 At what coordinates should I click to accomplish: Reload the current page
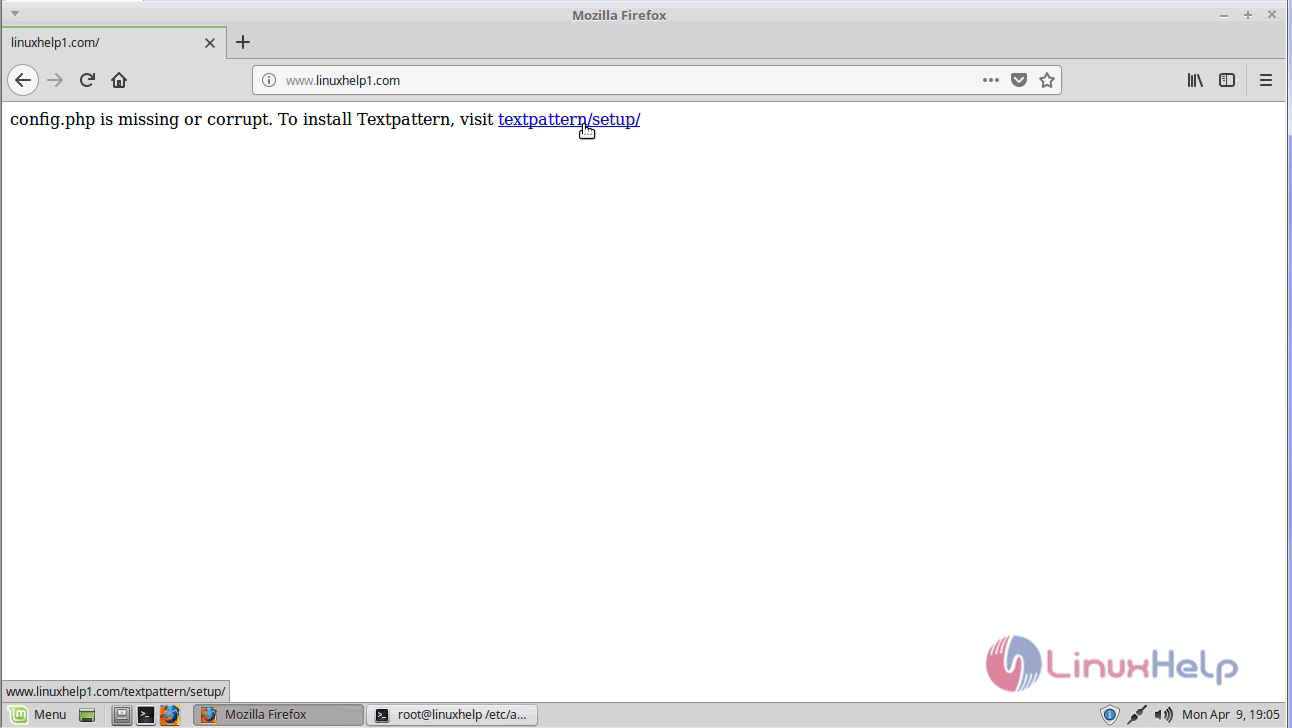(x=87, y=80)
